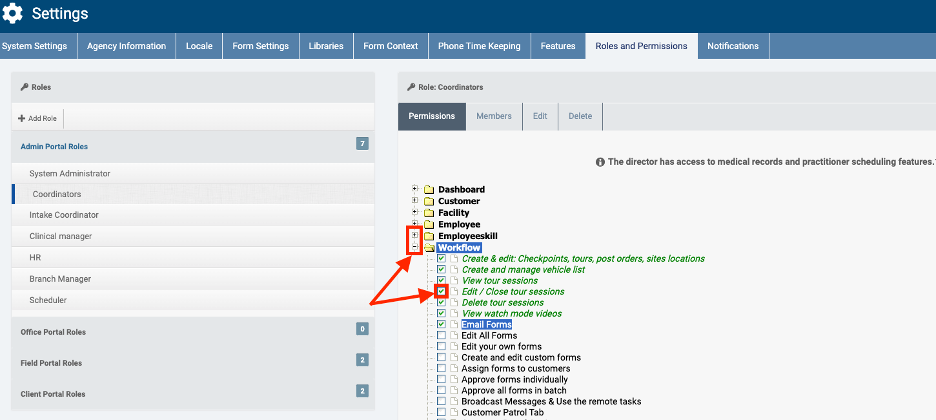Expand the Client Portal Roles section
Screen dimensions: 936x420
click(193, 394)
